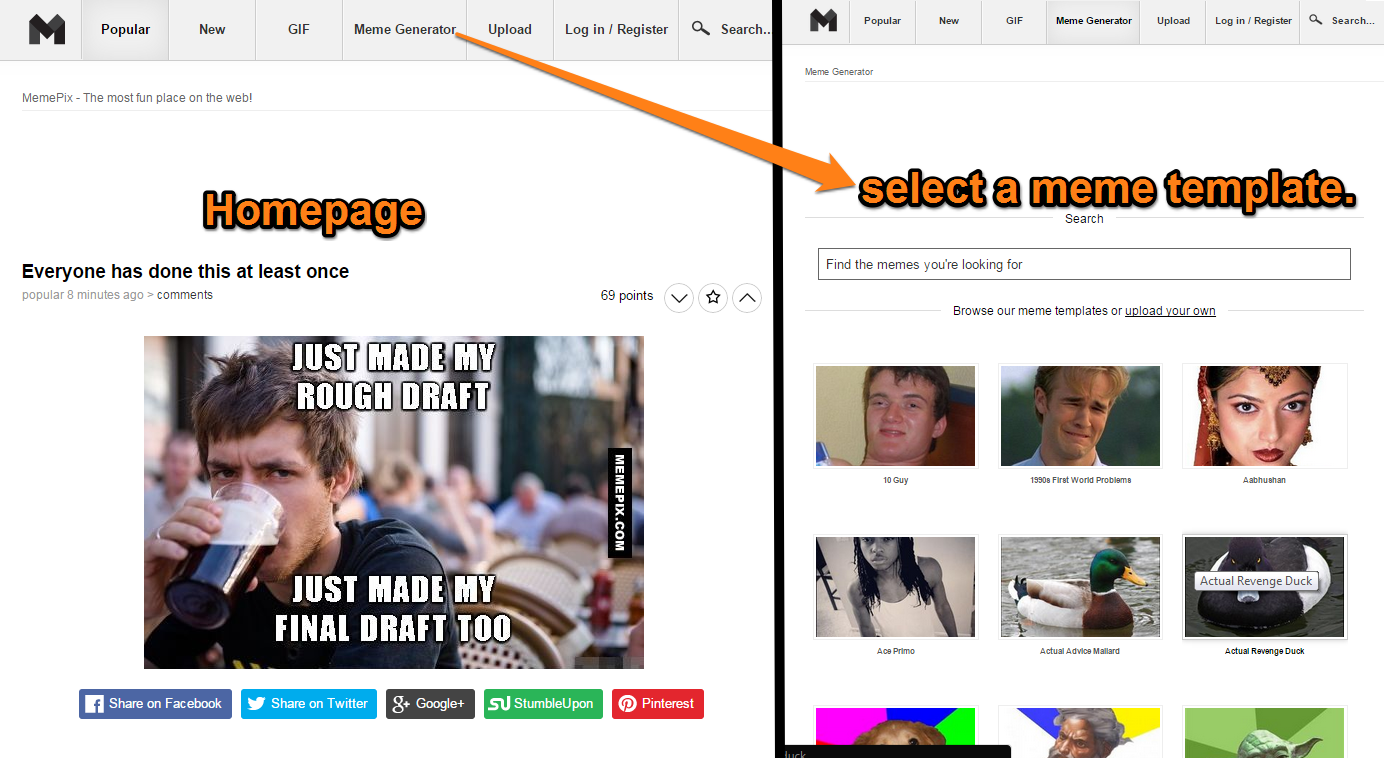Viewport: 1384px width, 758px height.
Task: Click the 'Ace Primo' caption text
Action: (895, 652)
